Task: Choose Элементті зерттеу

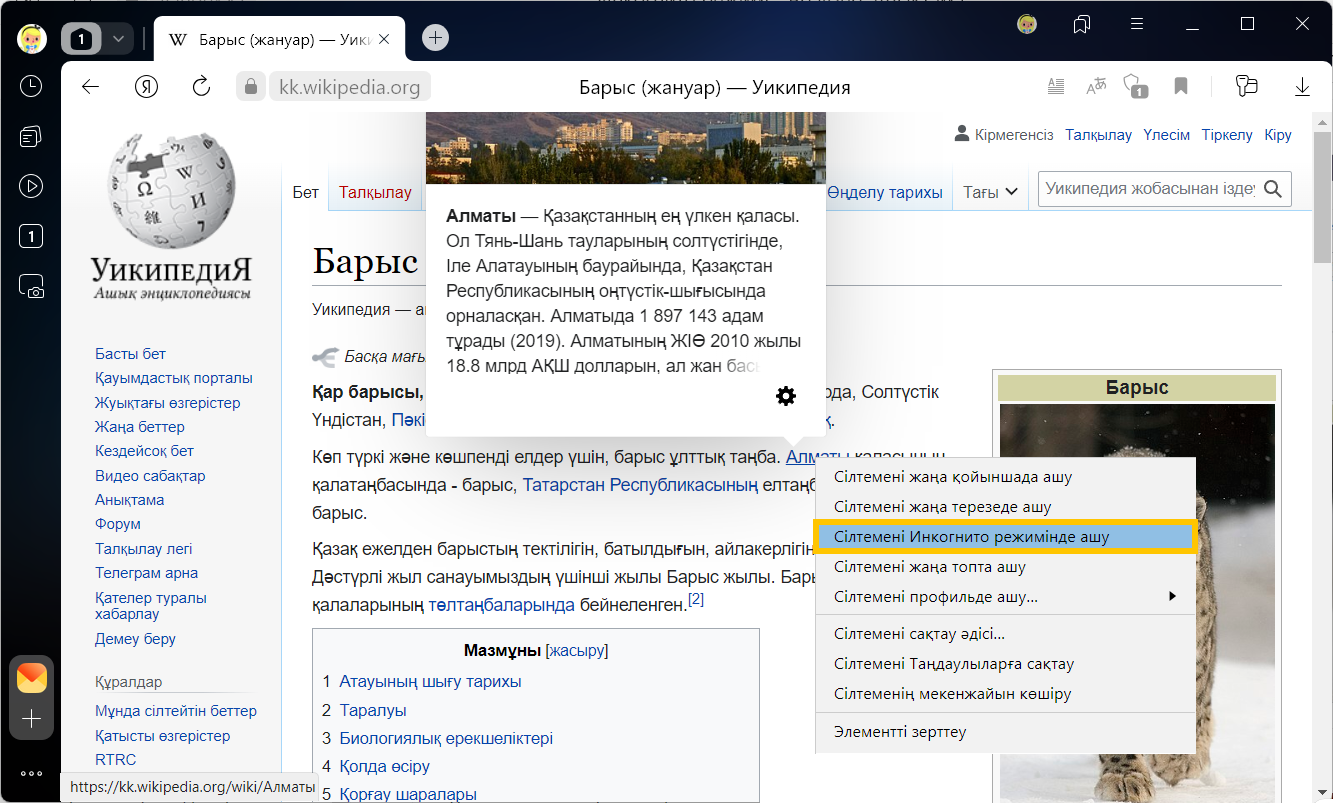Action: (x=1005, y=732)
